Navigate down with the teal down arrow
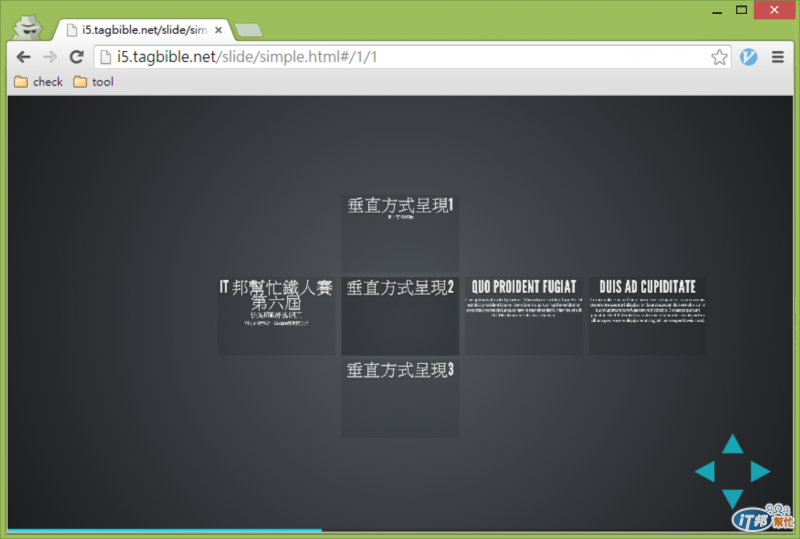Screen dimensions: 800x539 [733, 498]
